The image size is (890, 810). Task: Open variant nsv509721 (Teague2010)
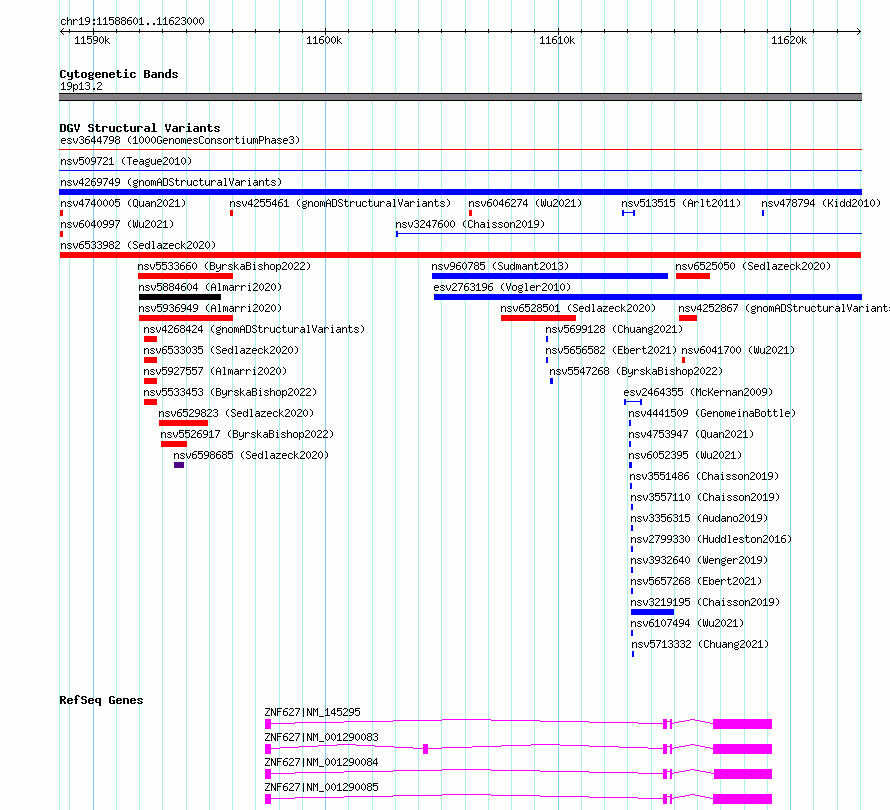click(126, 161)
